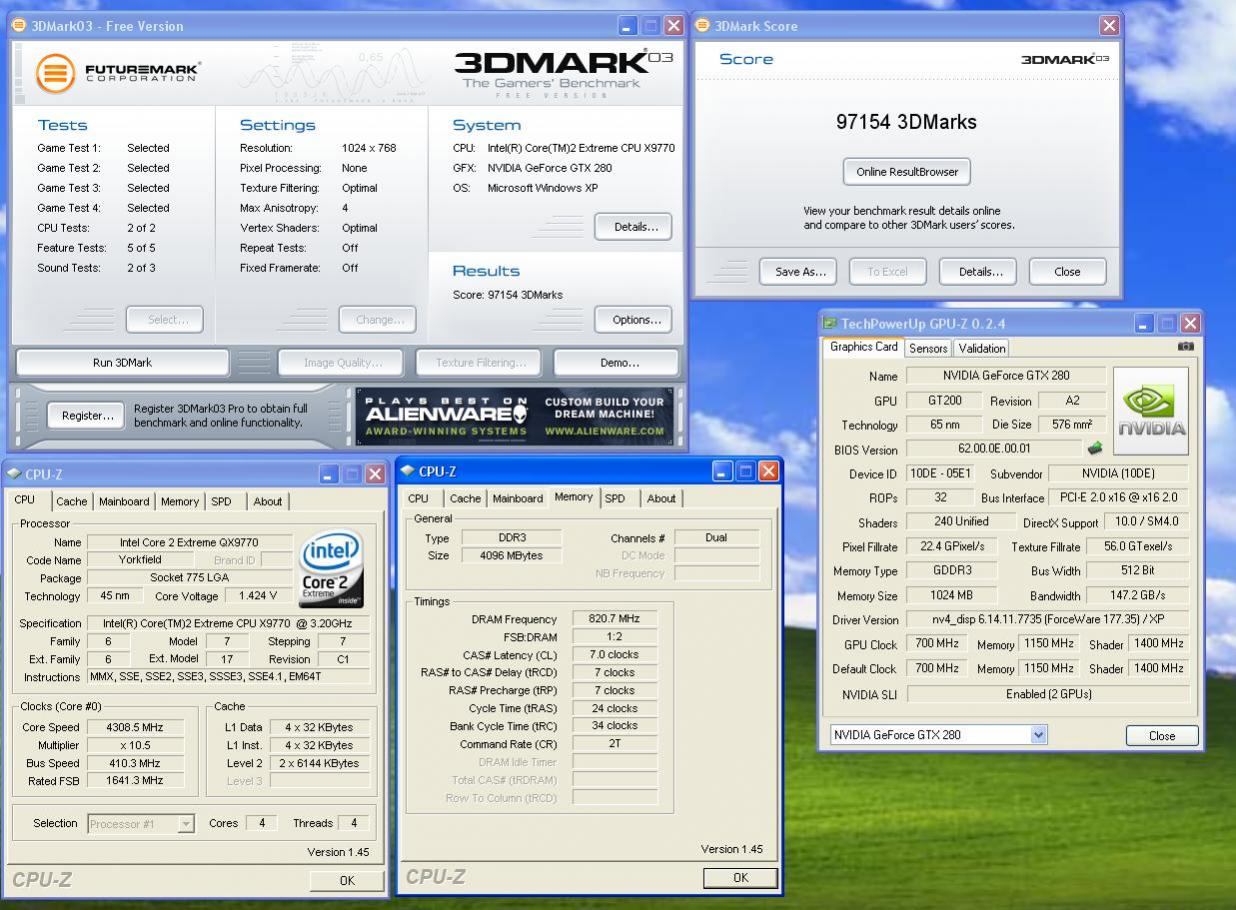The height and width of the screenshot is (910, 1236).
Task: Minimize the 3DMark03 window
Action: tap(628, 26)
